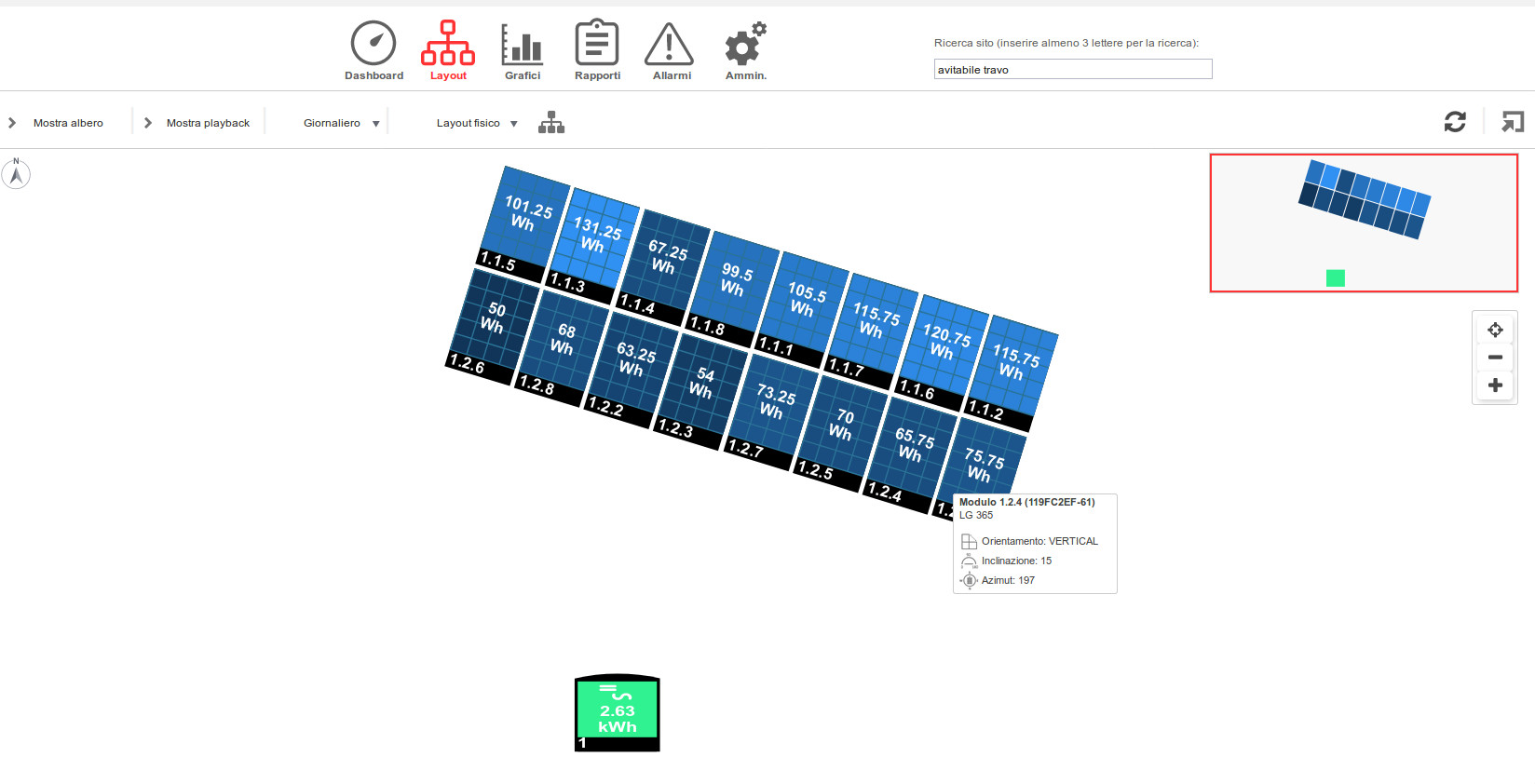Expand the Mostra albero panel
Viewport: 1535px width, 784px height.
(56, 123)
